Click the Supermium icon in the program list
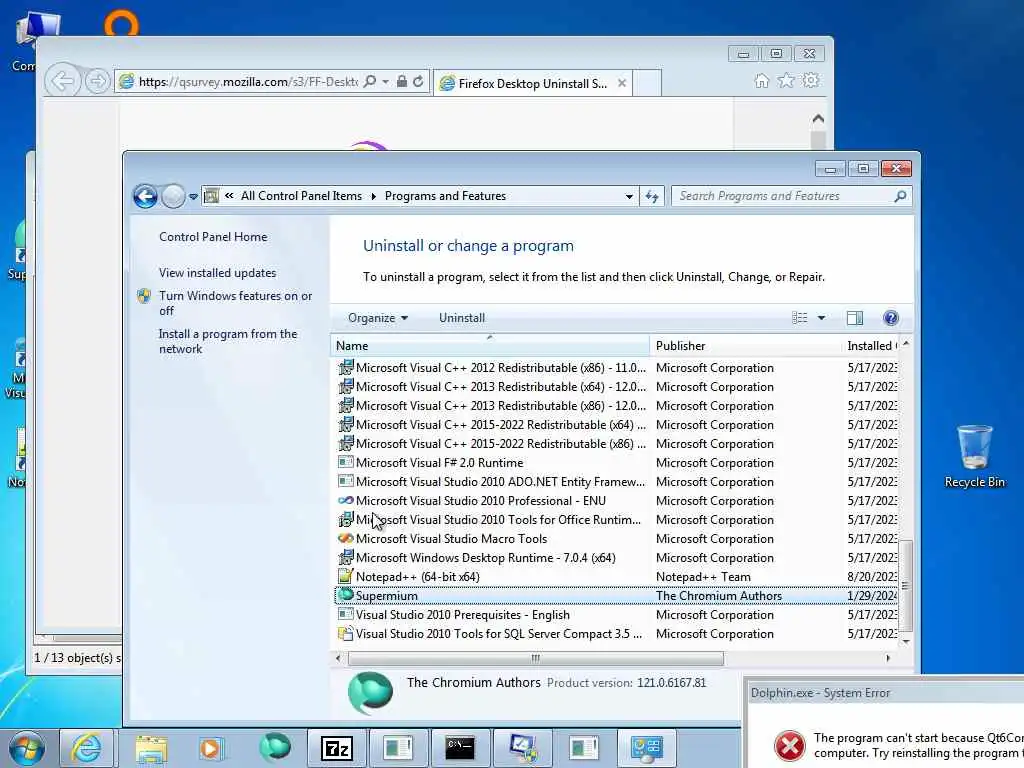Viewport: 1024px width, 768px height. tap(345, 595)
